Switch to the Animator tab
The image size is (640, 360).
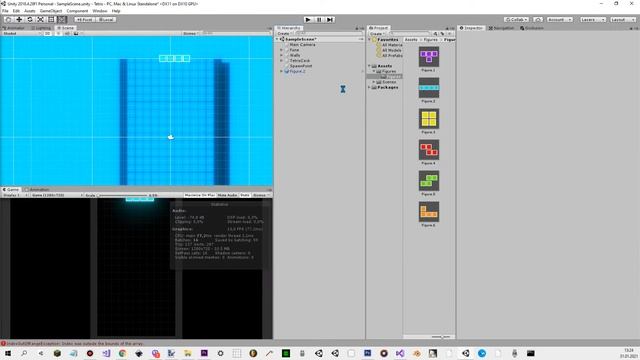(15, 28)
